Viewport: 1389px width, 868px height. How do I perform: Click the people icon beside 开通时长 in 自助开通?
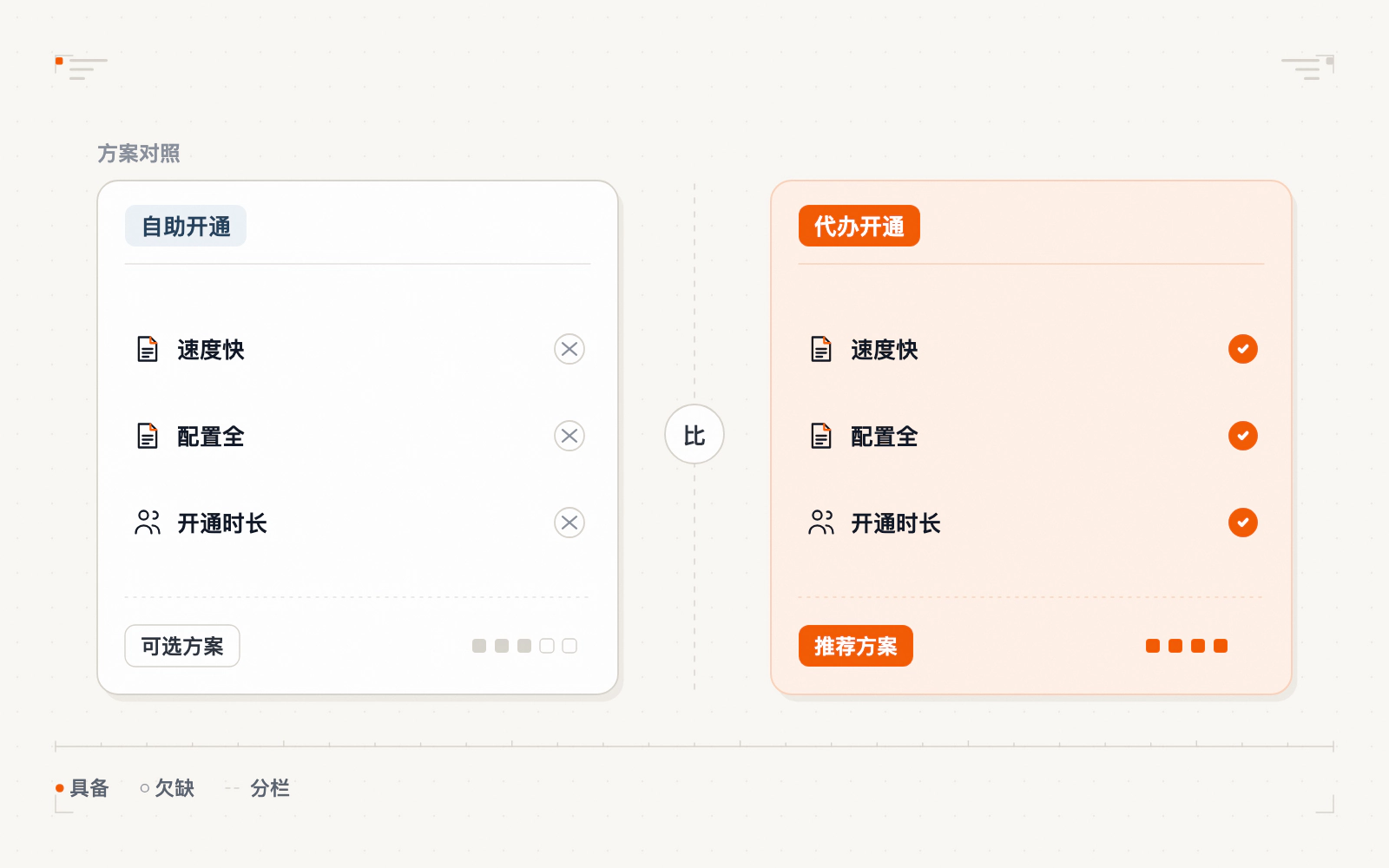coord(148,523)
